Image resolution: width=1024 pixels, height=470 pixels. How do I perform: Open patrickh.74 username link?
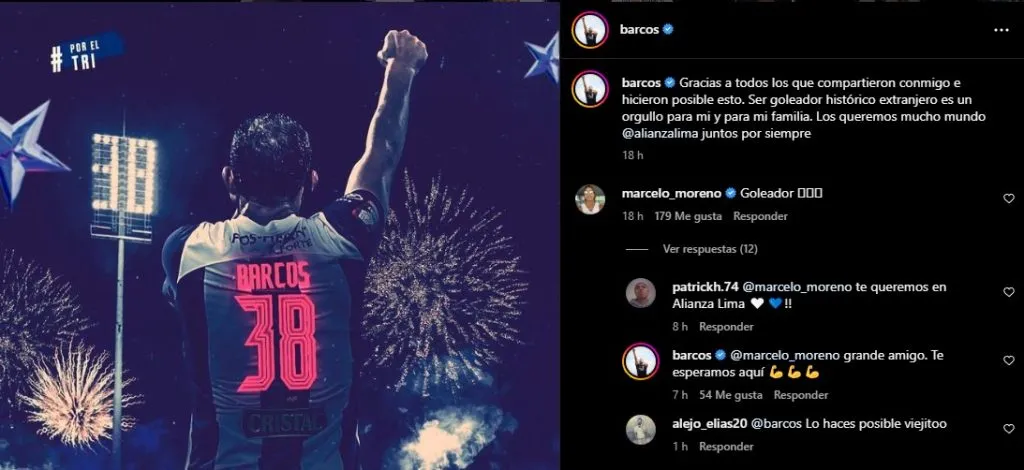pos(687,286)
